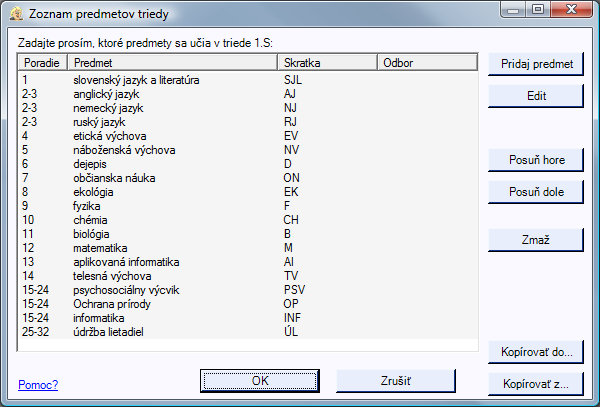Open Kopírovať z... copy dialog
The height and width of the screenshot is (407, 600).
tap(536, 384)
